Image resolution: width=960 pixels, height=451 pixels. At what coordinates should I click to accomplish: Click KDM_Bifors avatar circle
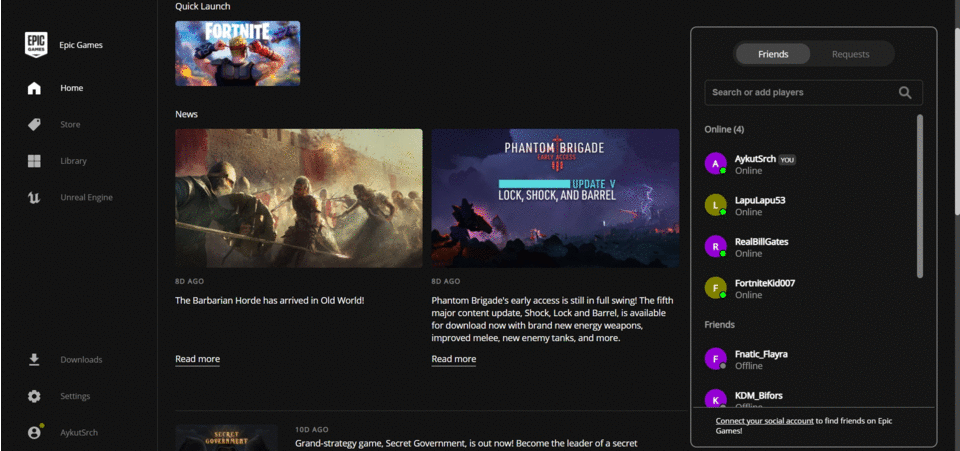coord(716,398)
